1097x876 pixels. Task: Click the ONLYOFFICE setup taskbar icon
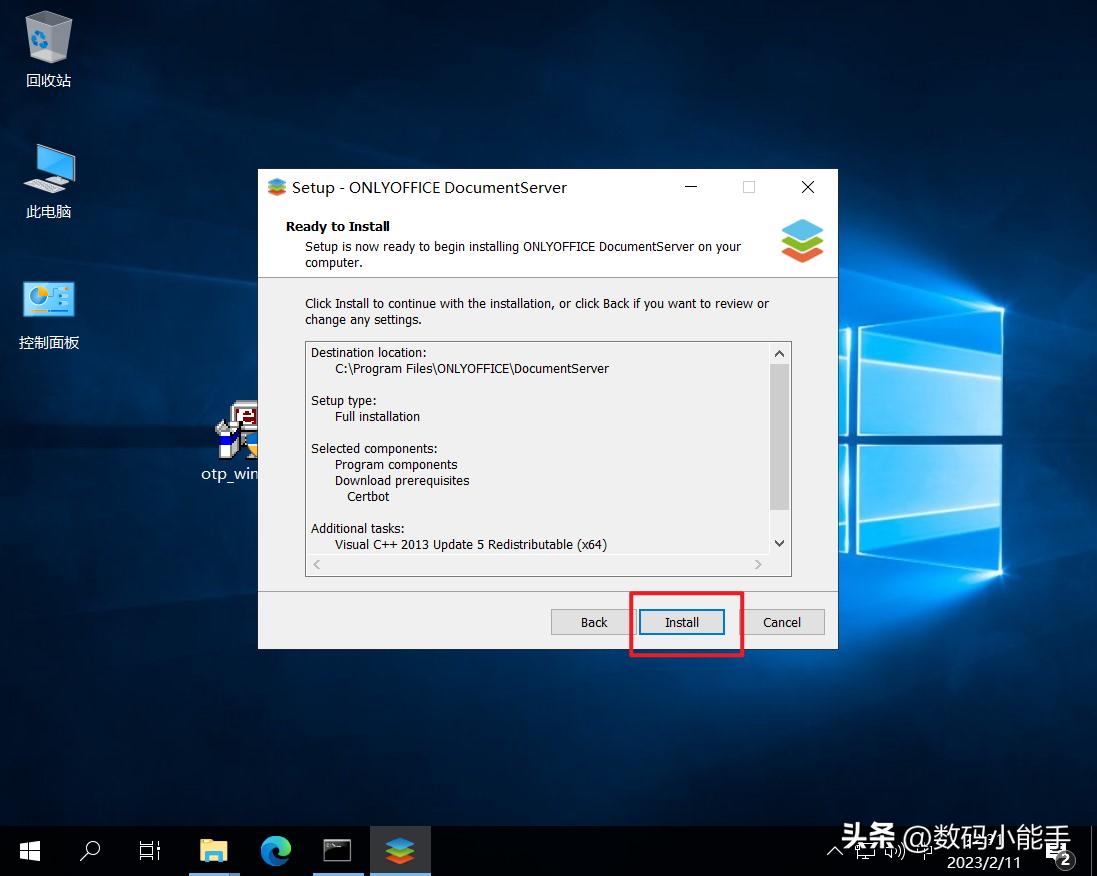tap(399, 851)
